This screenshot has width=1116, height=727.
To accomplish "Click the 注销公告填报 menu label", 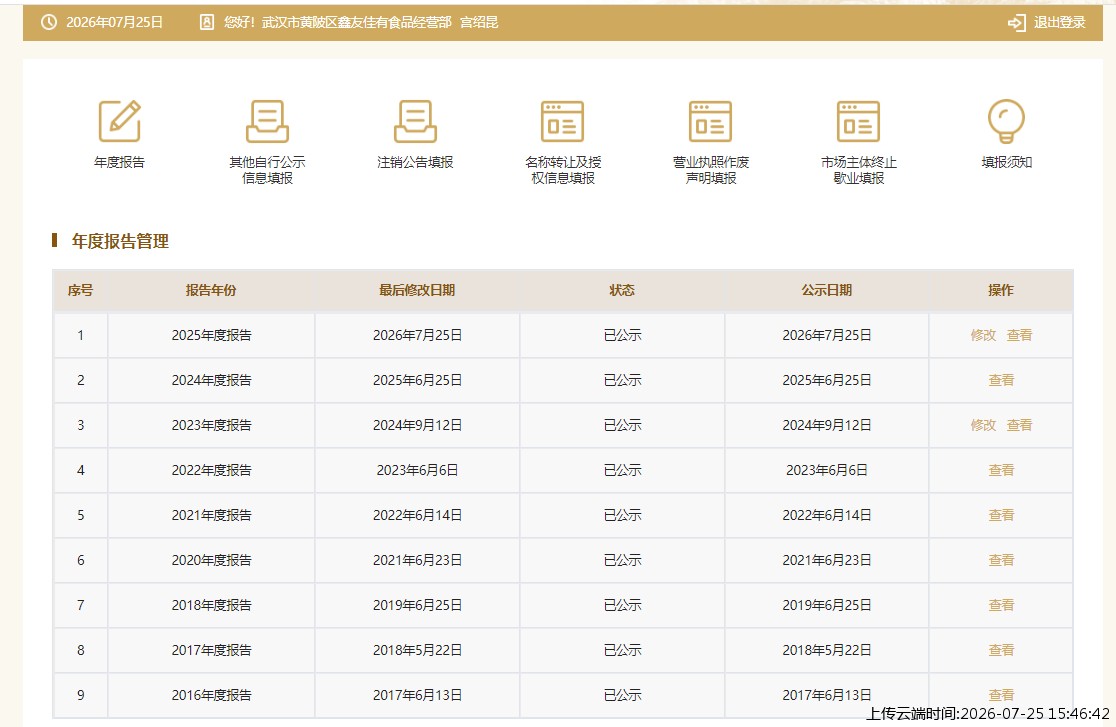I will [x=415, y=162].
